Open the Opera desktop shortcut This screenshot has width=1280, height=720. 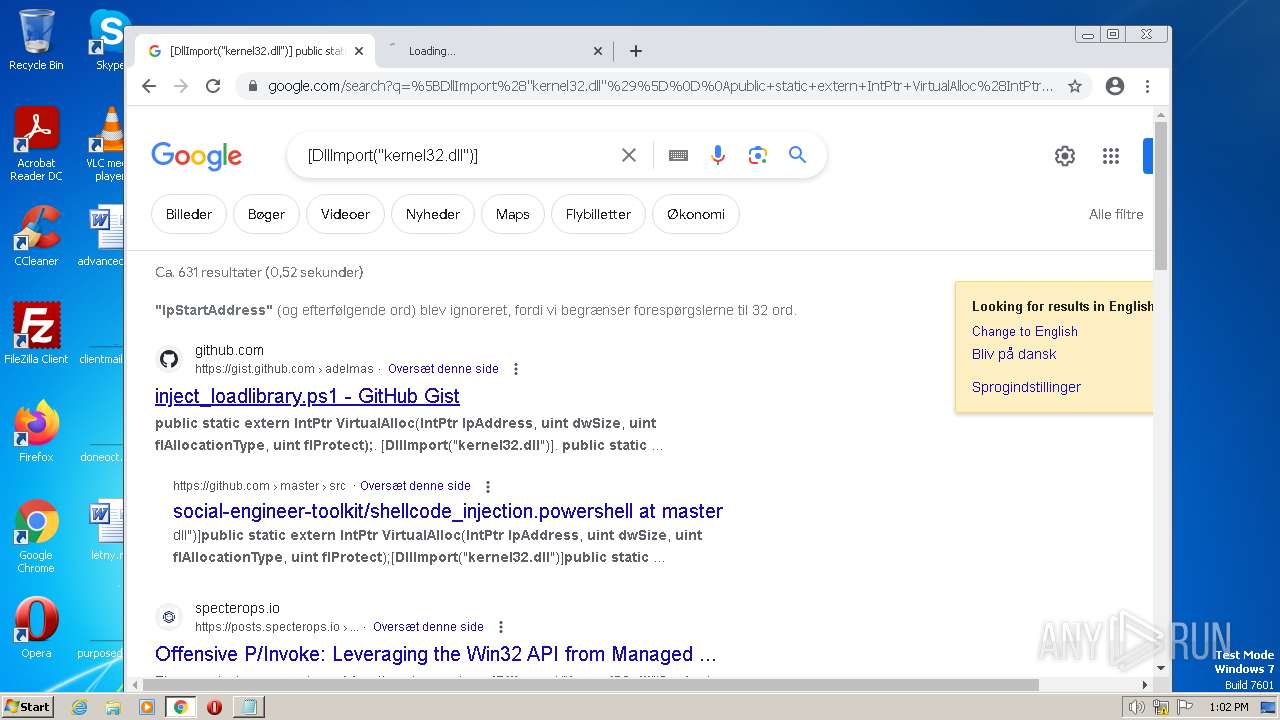36,628
